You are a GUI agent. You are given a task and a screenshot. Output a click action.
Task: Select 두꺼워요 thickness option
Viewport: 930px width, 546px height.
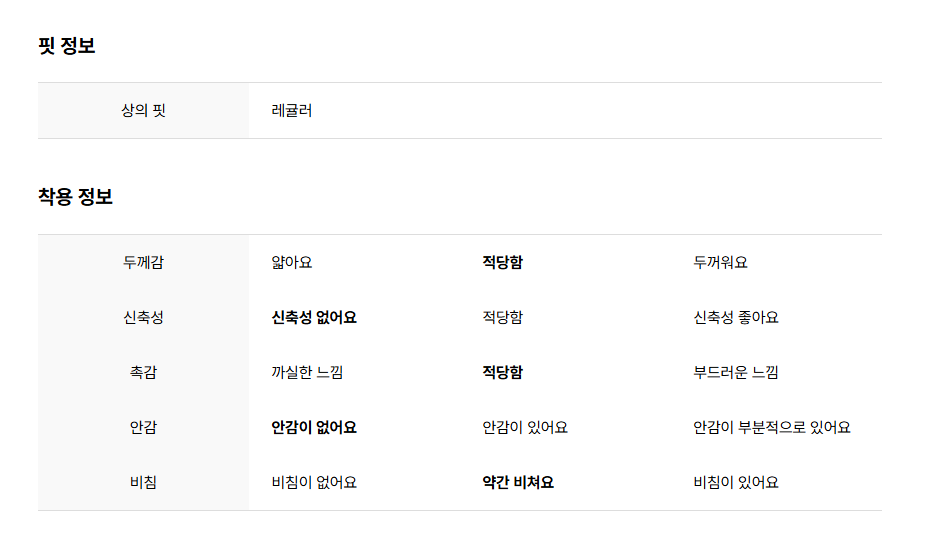pyautogui.click(x=720, y=263)
